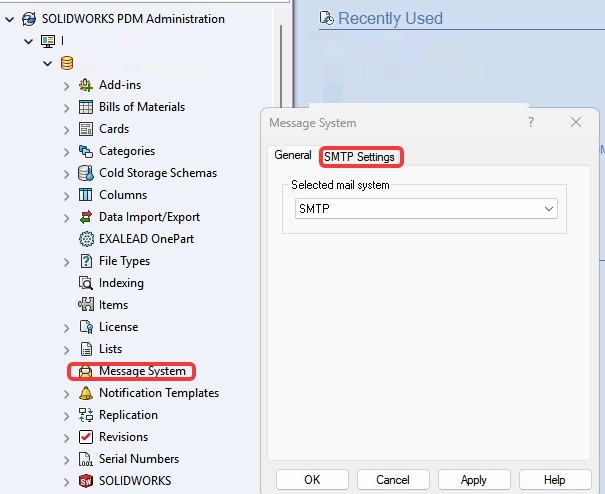The image size is (605, 494).
Task: Open the Selected mail system dropdown
Action: pos(426,208)
